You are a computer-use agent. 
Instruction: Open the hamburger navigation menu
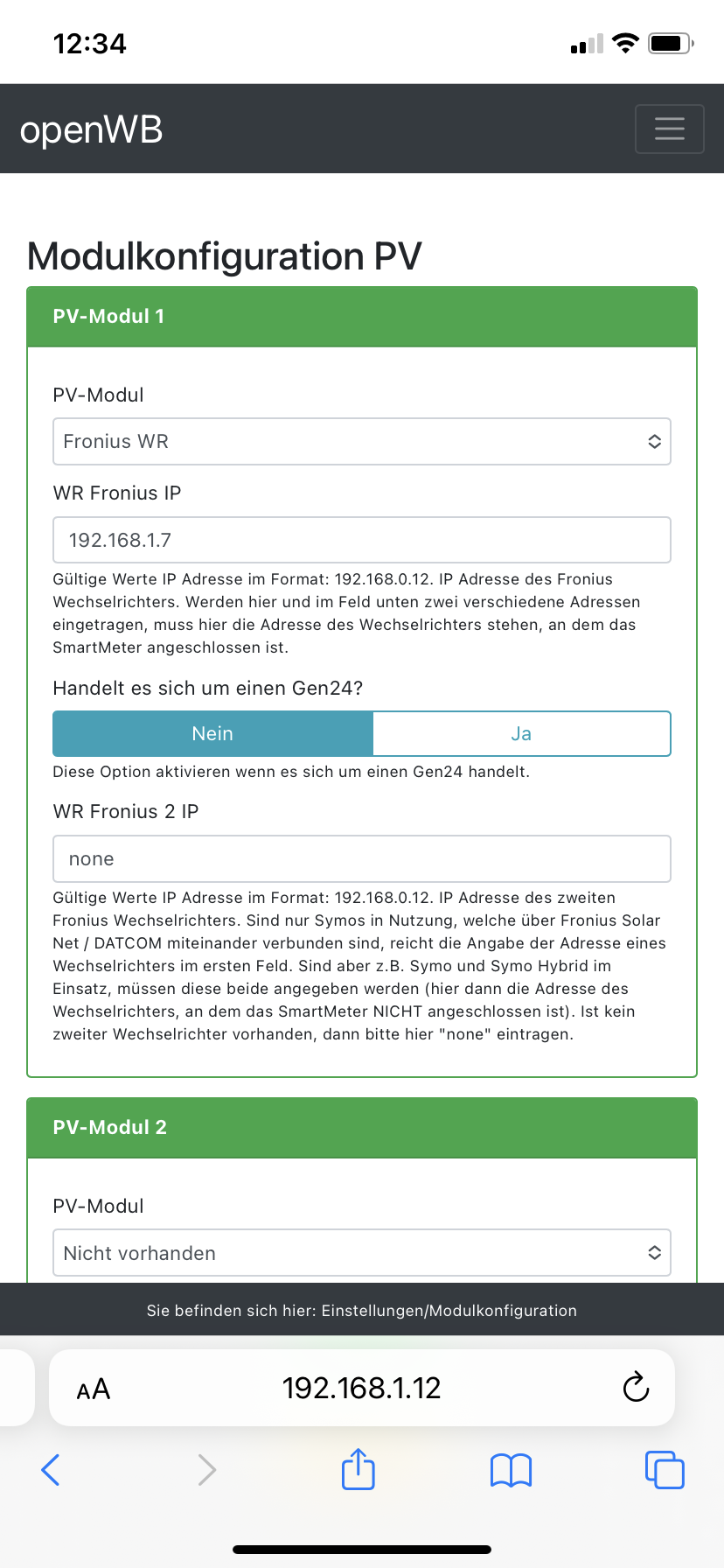pyautogui.click(x=669, y=129)
